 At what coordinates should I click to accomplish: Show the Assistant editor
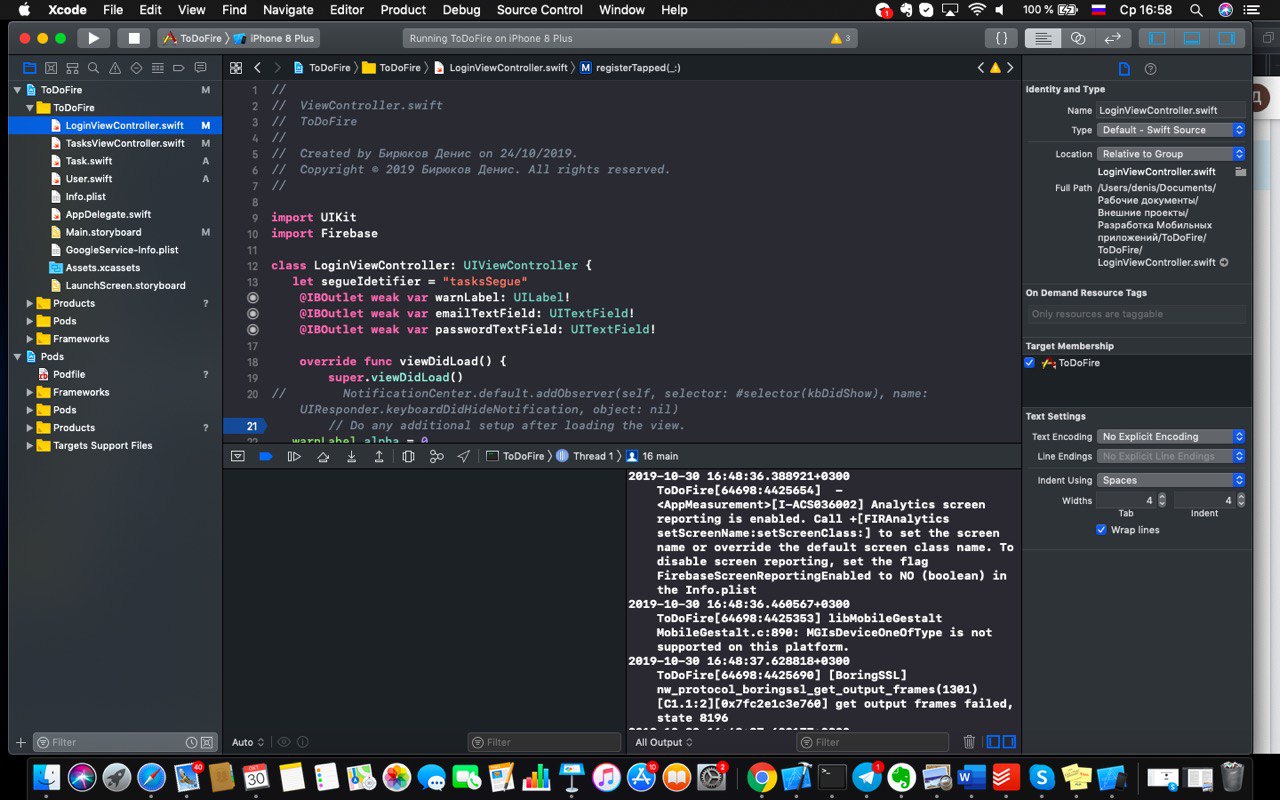point(1078,38)
